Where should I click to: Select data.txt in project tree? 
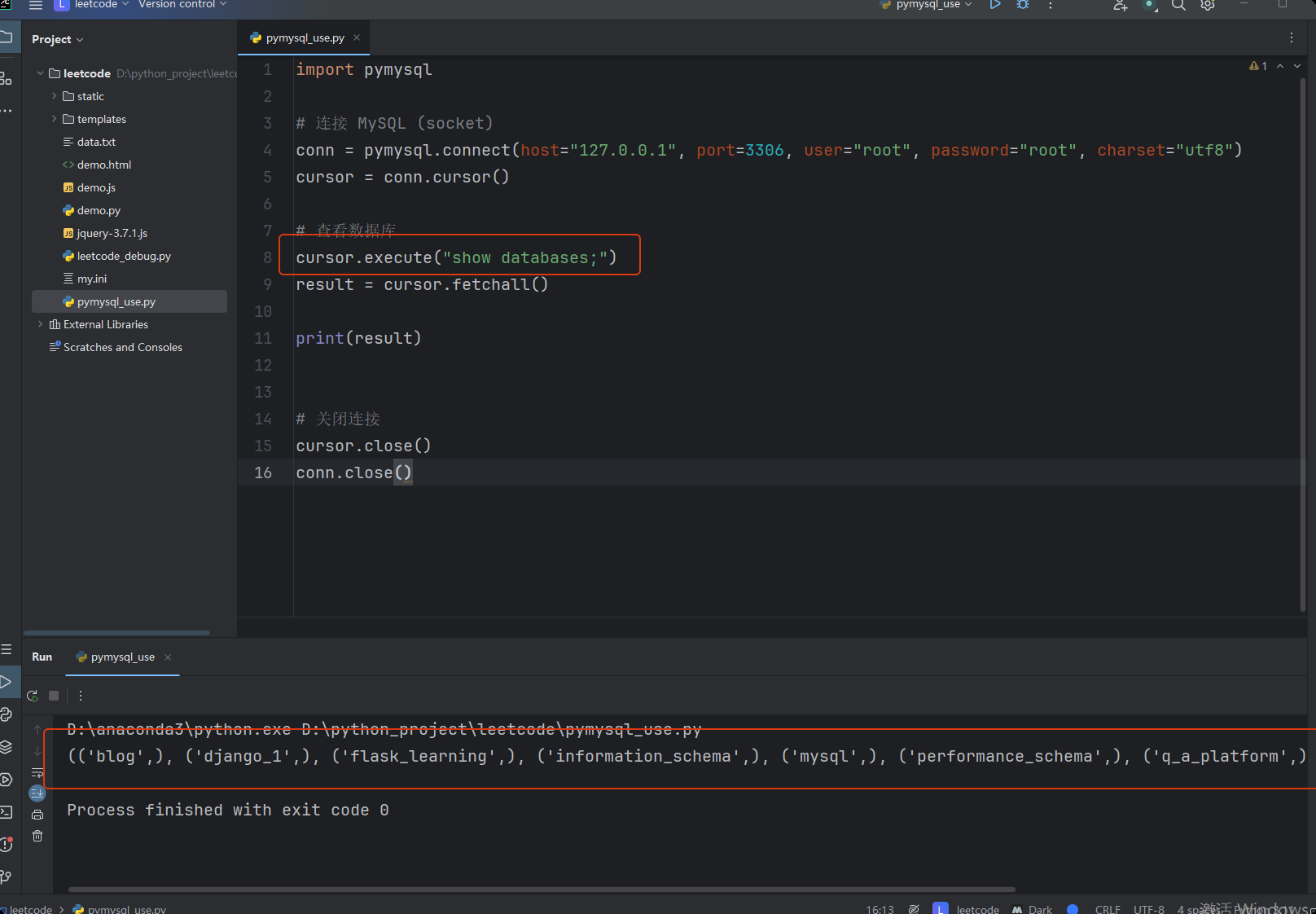96,142
